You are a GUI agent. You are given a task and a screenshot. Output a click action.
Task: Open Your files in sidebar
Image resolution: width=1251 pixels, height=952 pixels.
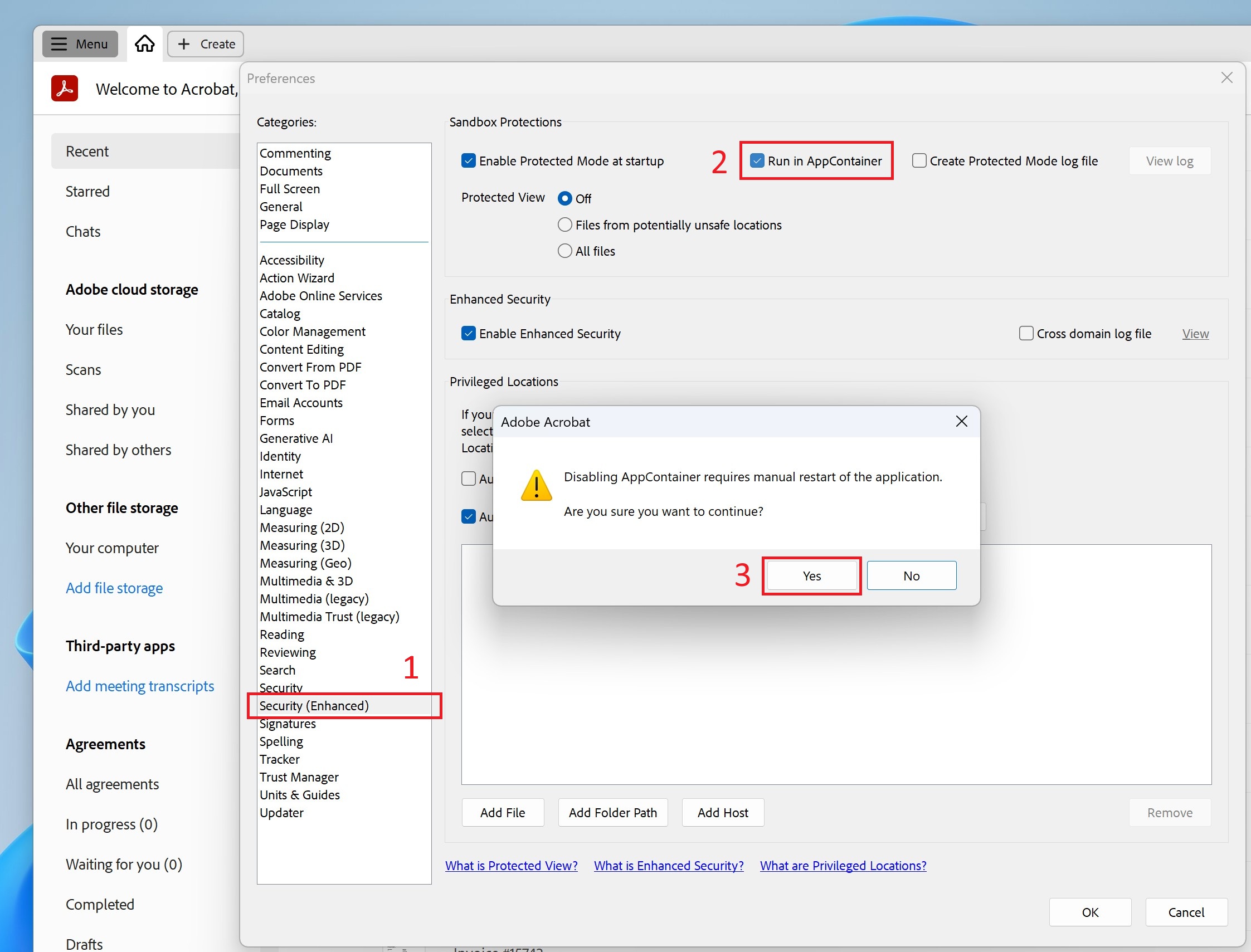pos(94,330)
